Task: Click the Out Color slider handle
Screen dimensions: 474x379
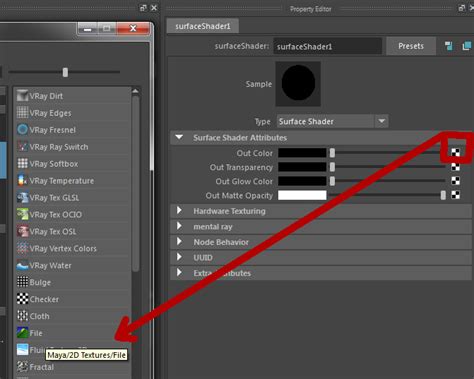Action: pyautogui.click(x=332, y=153)
